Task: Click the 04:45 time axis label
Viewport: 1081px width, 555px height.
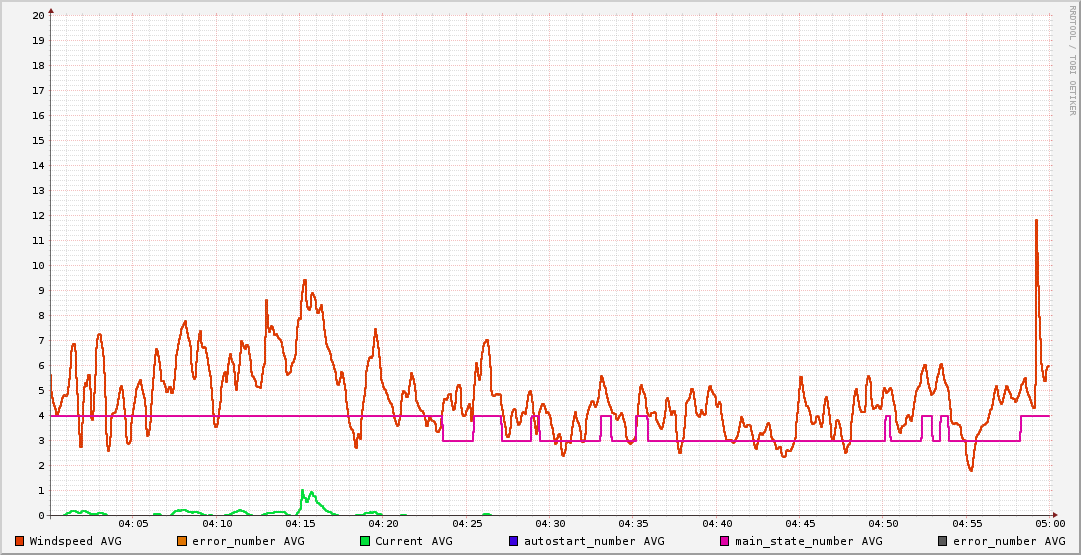Action: pyautogui.click(x=800, y=524)
